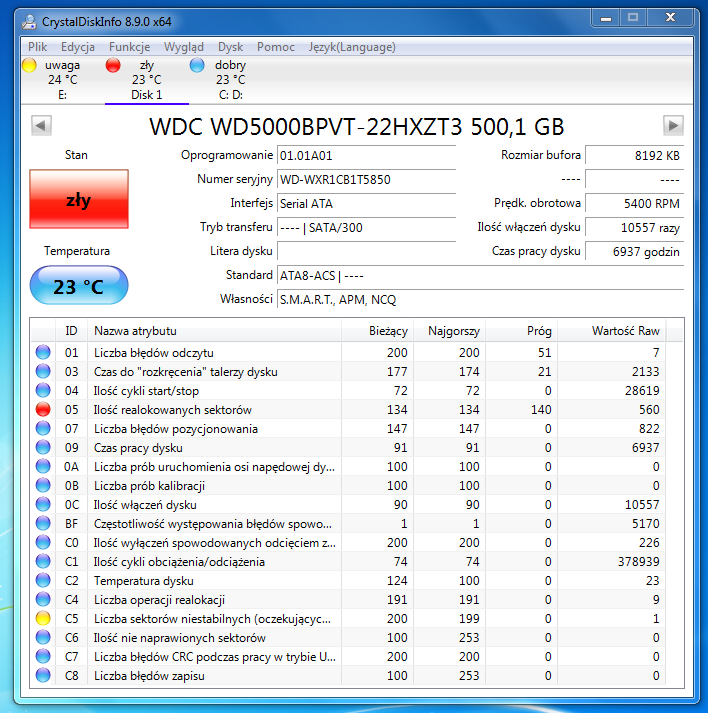Select row 'Ilość realokowanych sektorów'
Screen dimensions: 708x713
point(348,410)
